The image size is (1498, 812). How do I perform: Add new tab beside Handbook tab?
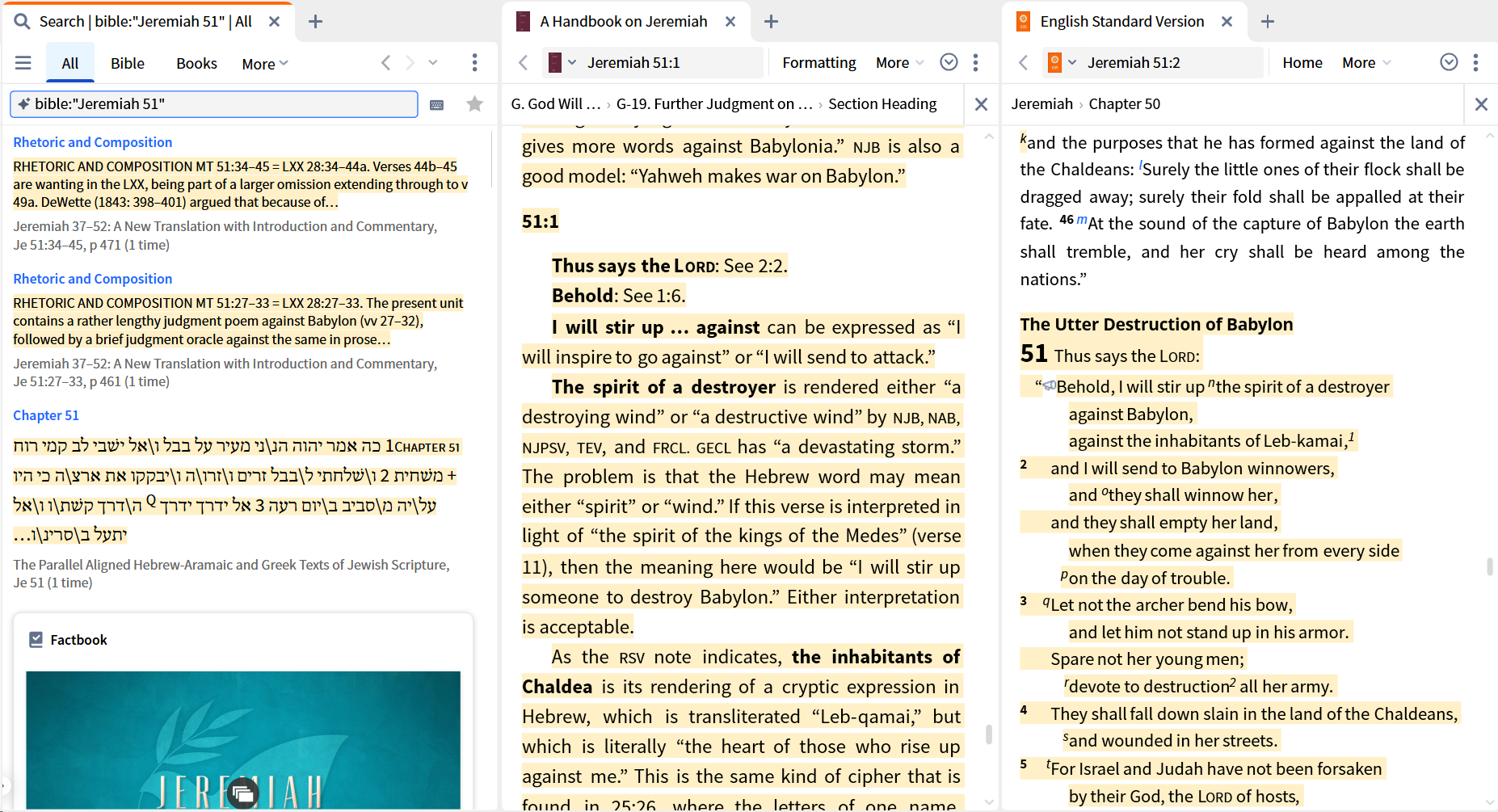click(x=772, y=22)
